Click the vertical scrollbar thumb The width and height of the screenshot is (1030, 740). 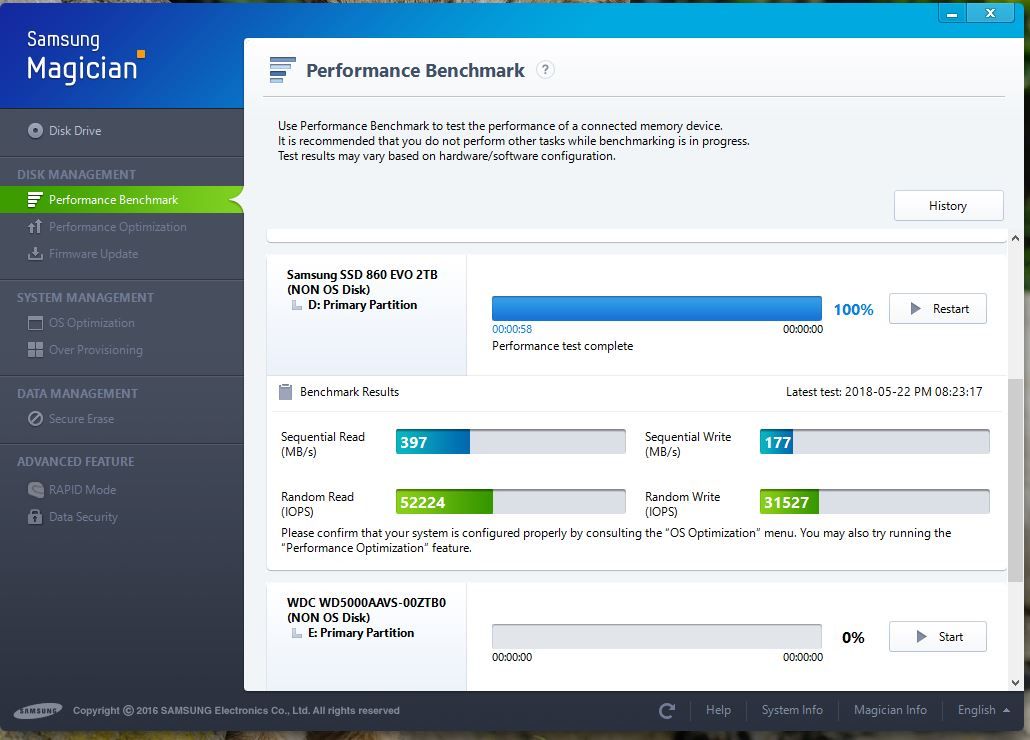coord(1015,480)
